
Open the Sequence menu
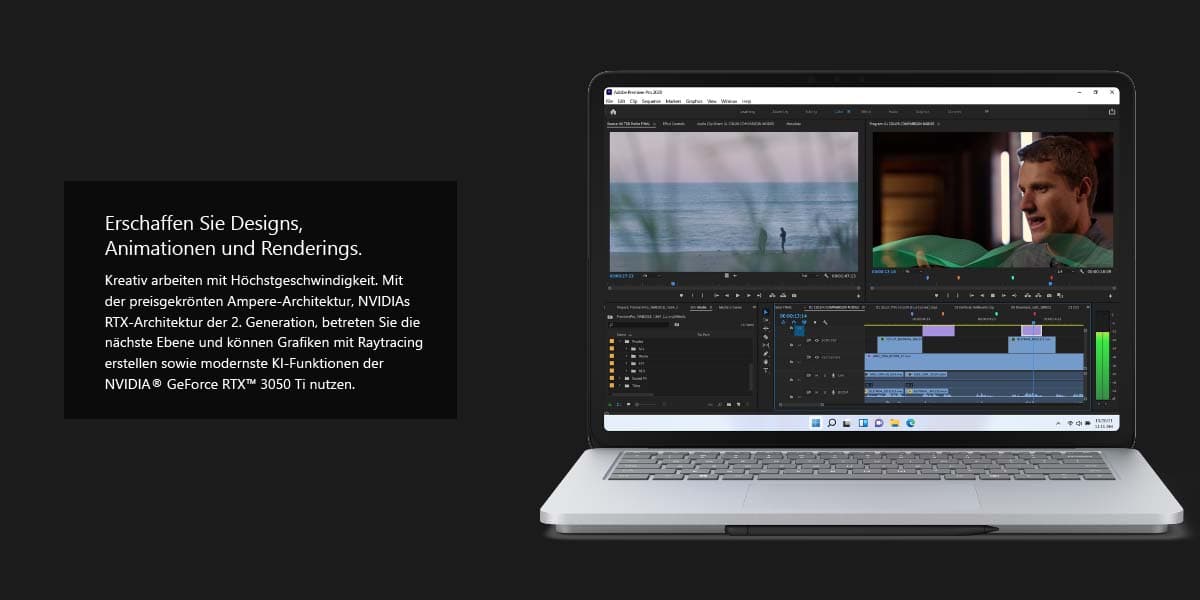click(x=651, y=101)
